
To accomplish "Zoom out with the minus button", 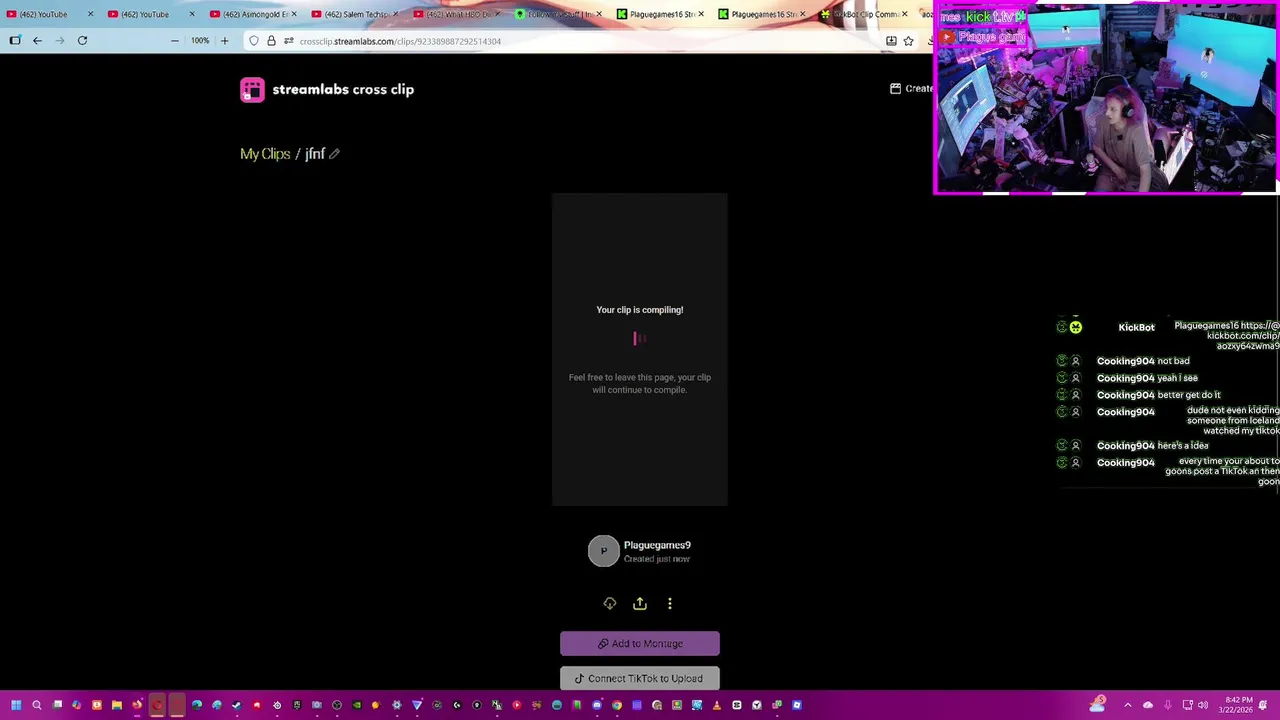I will point(175,41).
